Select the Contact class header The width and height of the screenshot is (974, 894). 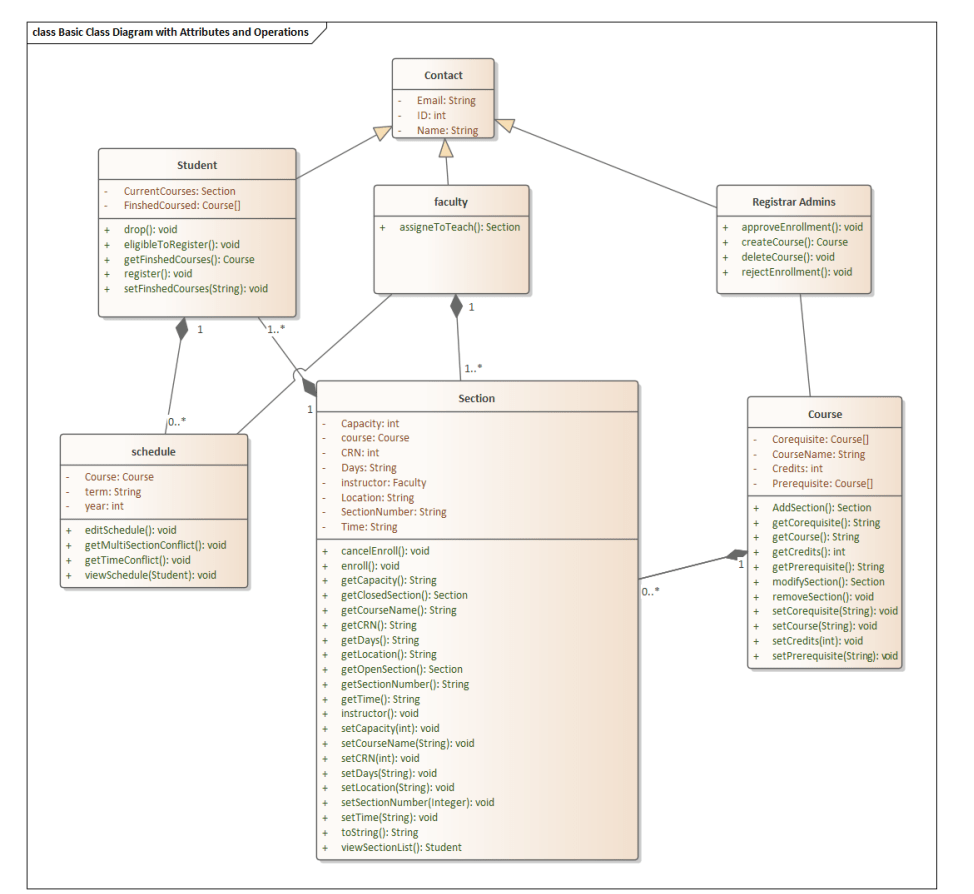[x=444, y=74]
